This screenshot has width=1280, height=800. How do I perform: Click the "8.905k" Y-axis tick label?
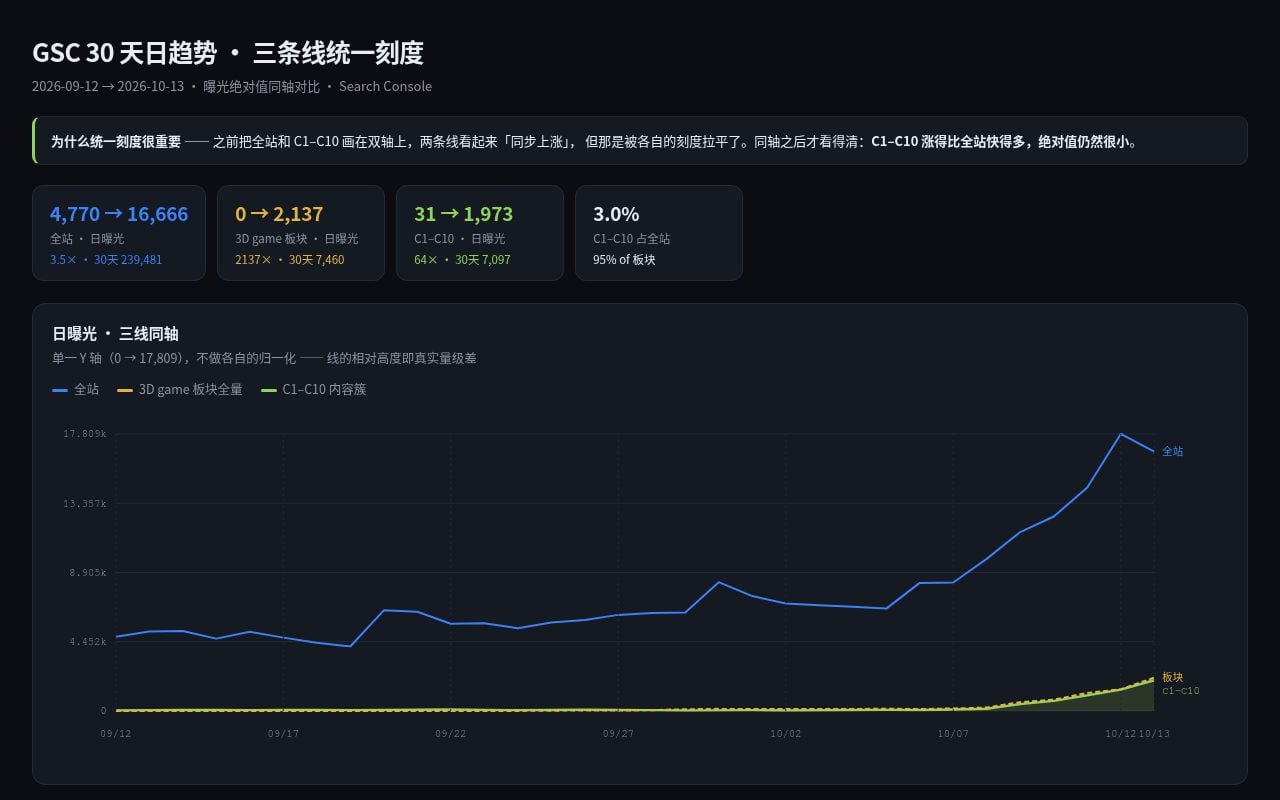pos(87,573)
